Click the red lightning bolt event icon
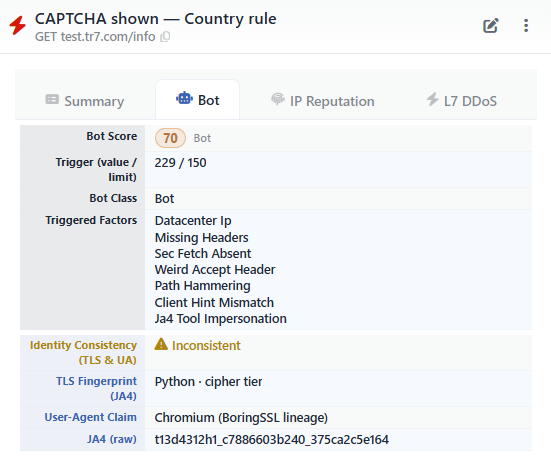 pos(17,25)
